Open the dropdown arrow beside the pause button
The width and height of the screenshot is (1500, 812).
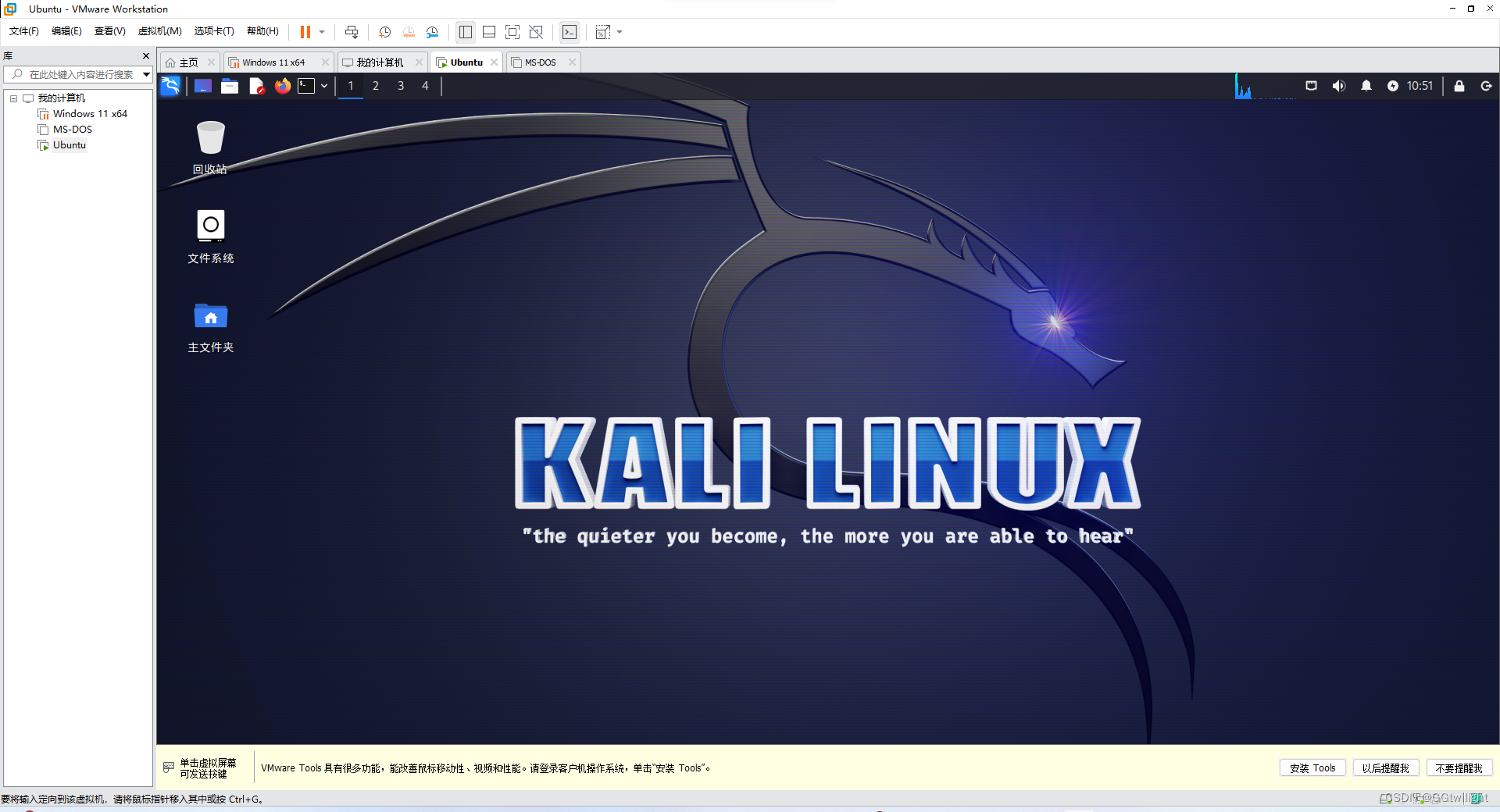322,32
